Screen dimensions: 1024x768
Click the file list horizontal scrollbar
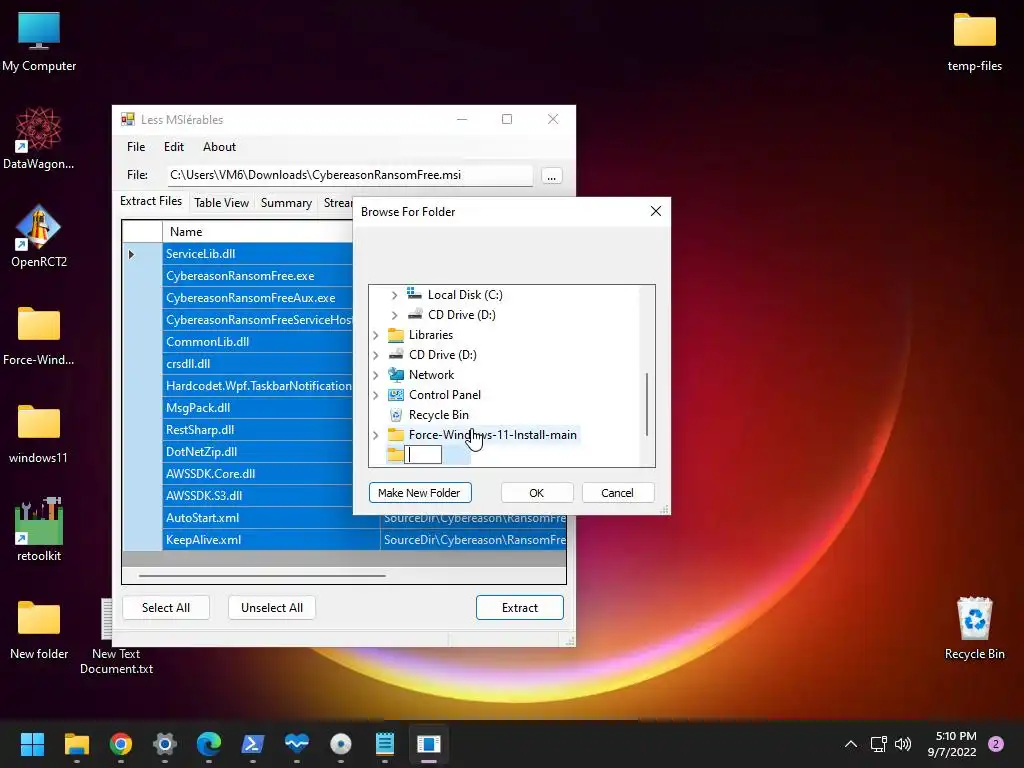tap(262, 576)
